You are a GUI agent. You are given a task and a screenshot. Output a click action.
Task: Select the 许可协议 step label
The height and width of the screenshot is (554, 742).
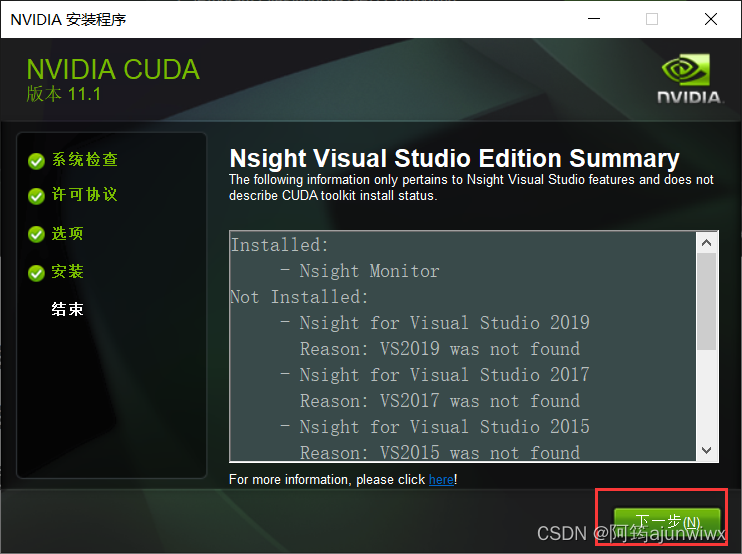[85, 194]
